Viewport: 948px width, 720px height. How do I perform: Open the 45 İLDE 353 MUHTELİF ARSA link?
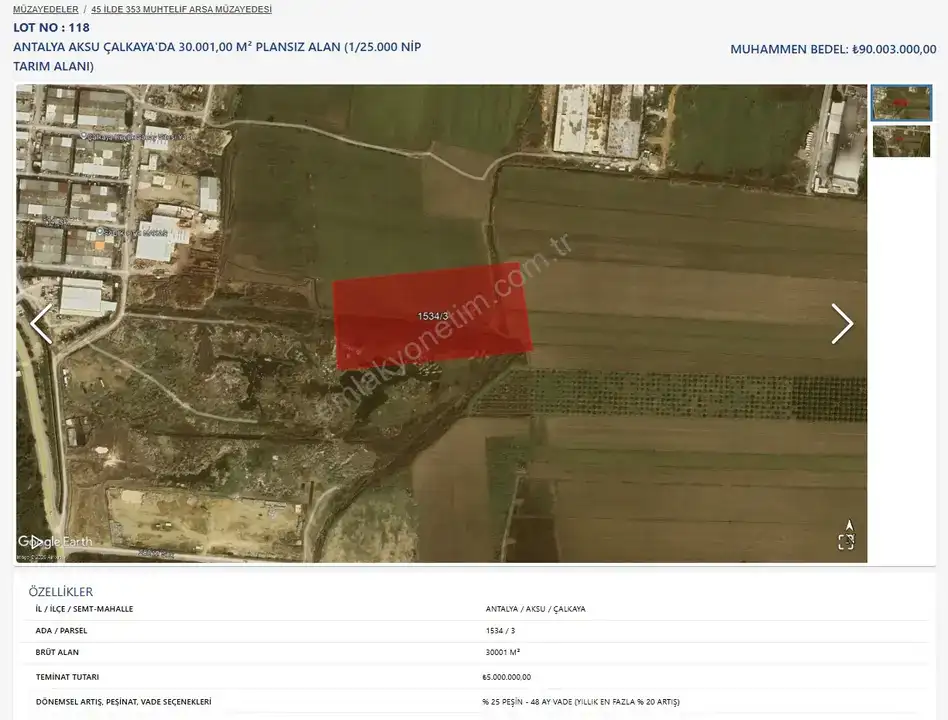coord(181,9)
